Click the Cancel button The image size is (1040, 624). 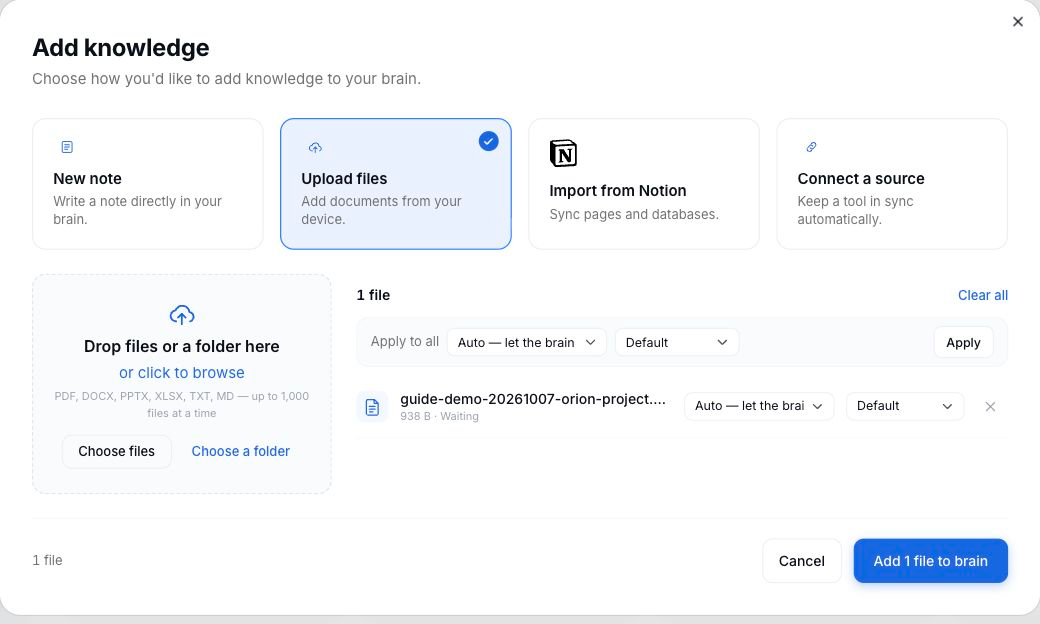click(802, 561)
